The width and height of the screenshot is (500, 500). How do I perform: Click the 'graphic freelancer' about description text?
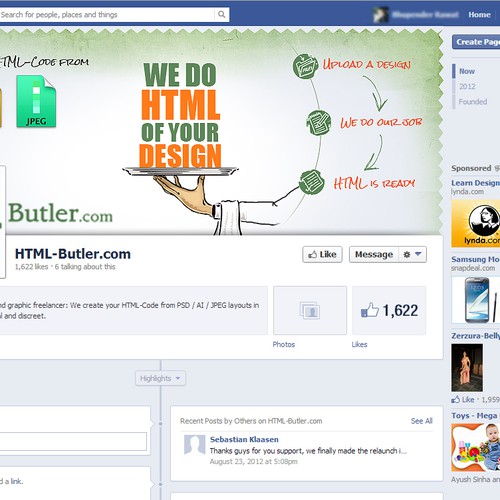tap(129, 310)
